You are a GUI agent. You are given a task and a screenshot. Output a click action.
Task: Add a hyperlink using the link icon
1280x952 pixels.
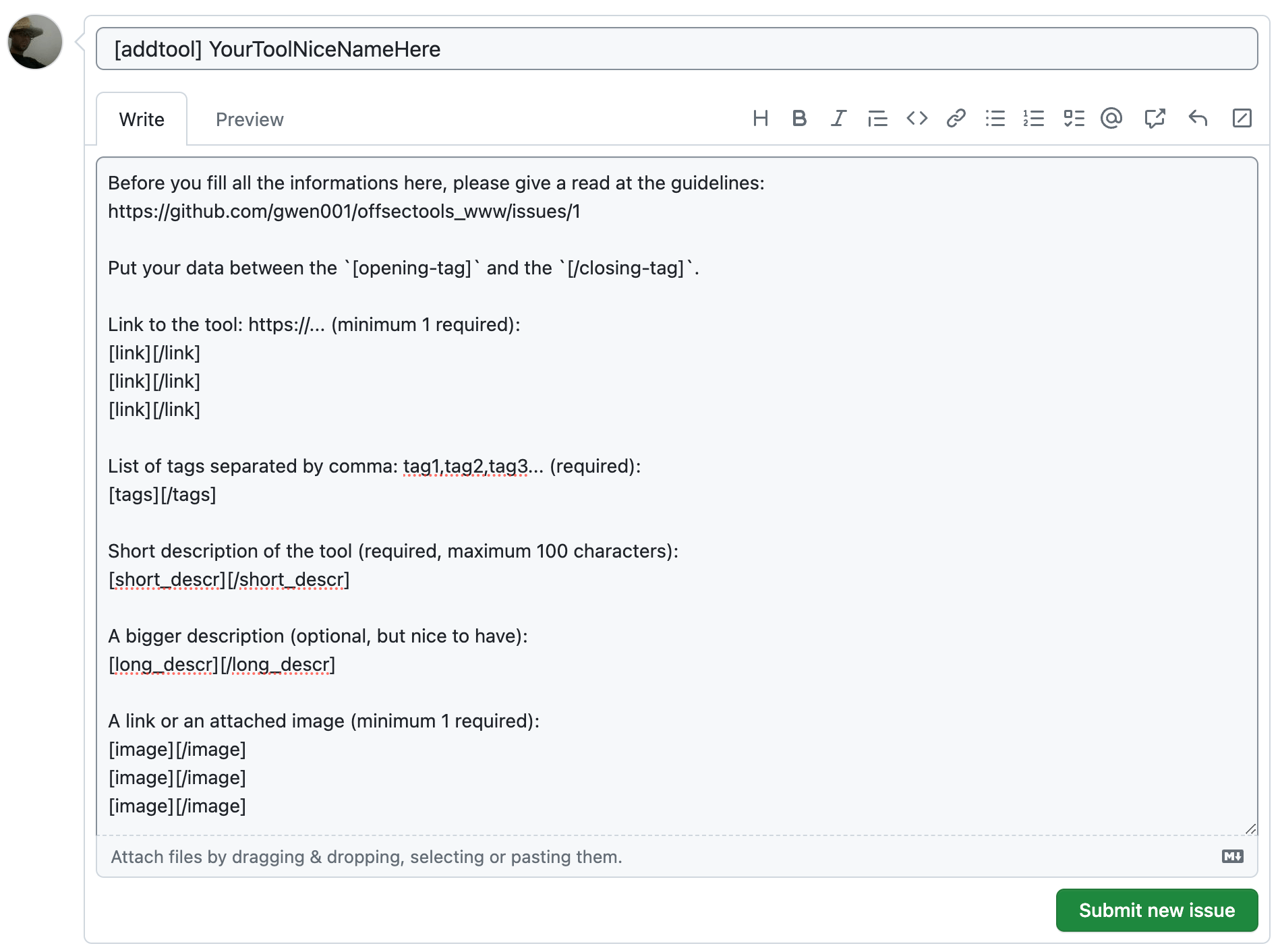[x=956, y=119]
